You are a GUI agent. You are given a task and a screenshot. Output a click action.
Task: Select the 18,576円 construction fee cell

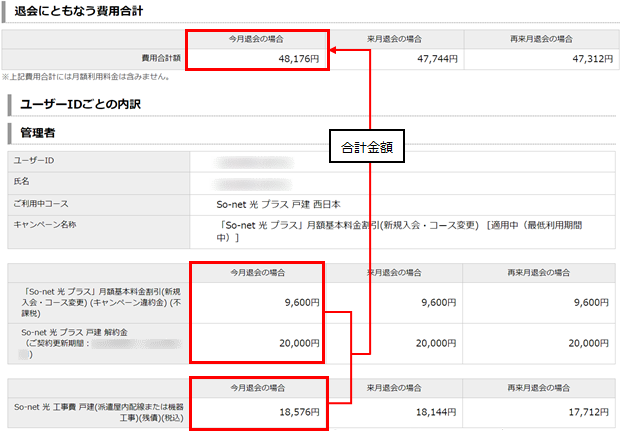pos(258,410)
